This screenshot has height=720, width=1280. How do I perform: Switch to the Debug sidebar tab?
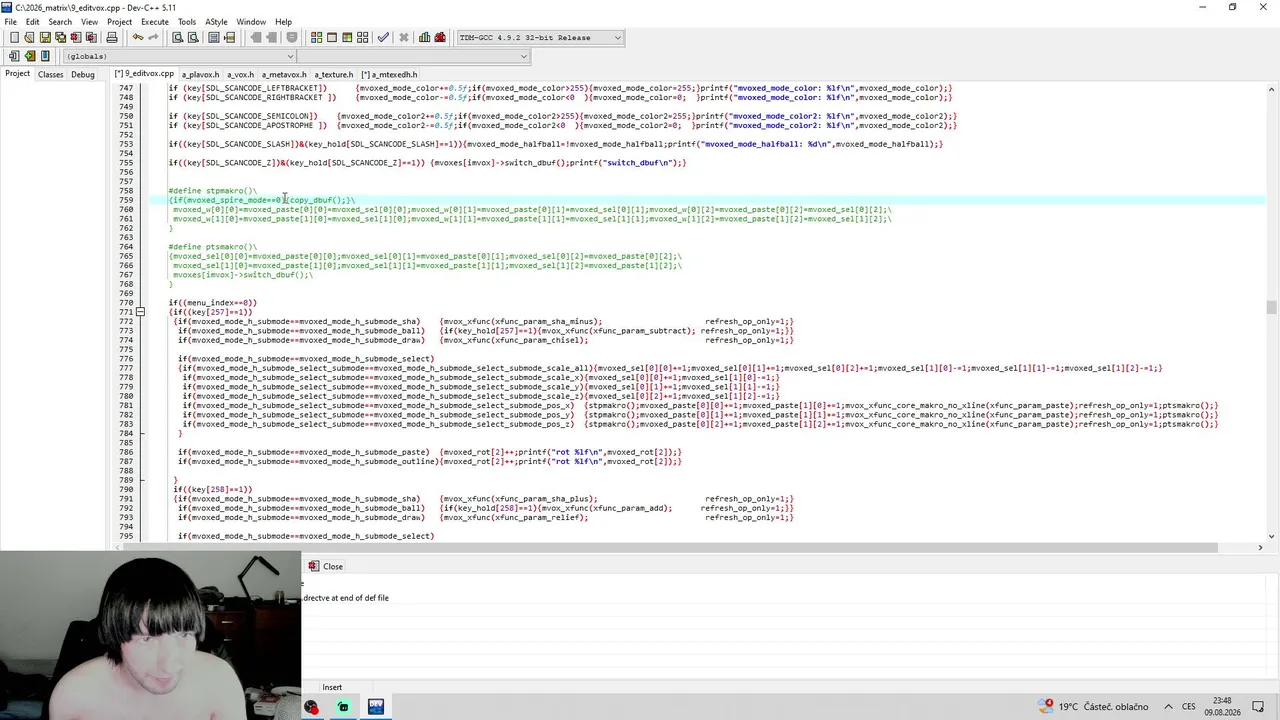click(x=83, y=74)
